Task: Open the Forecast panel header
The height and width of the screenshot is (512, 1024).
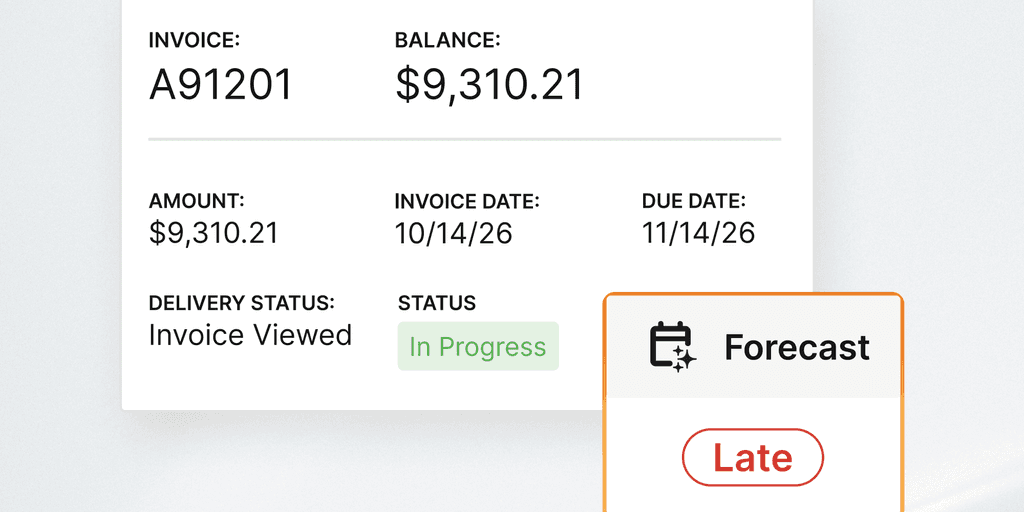Action: coord(753,348)
